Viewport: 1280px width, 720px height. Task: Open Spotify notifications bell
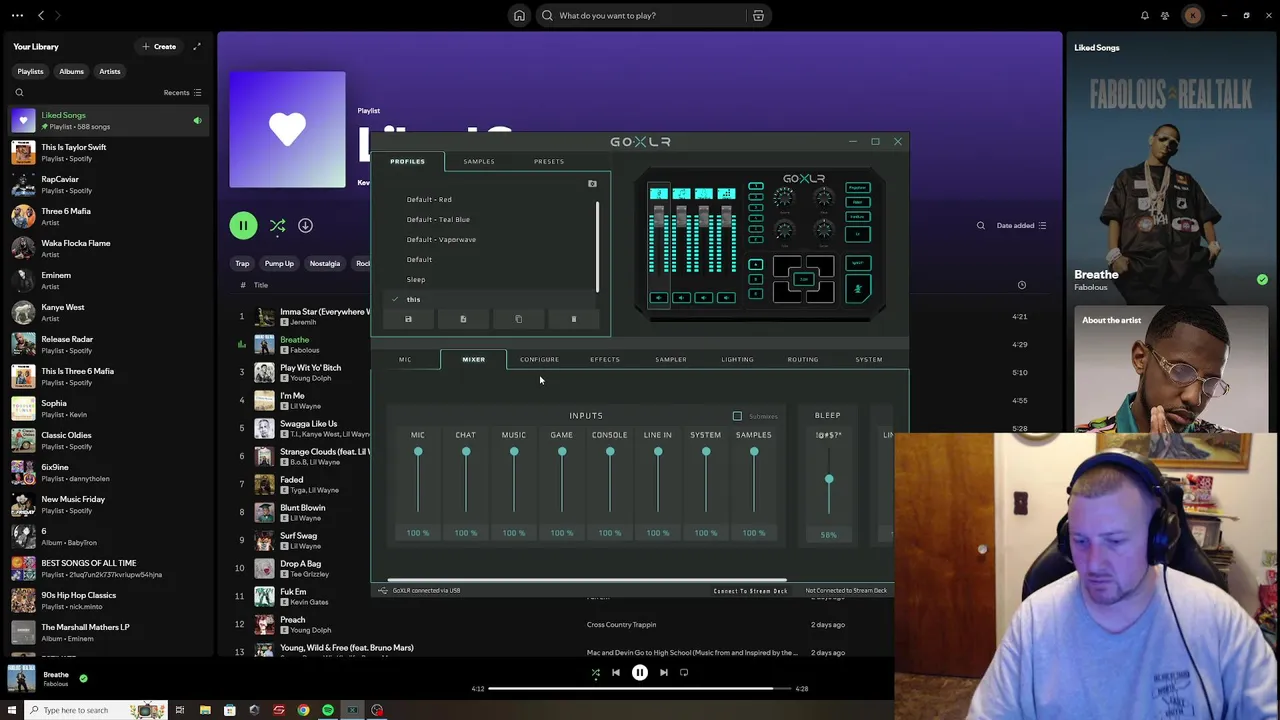[1145, 15]
